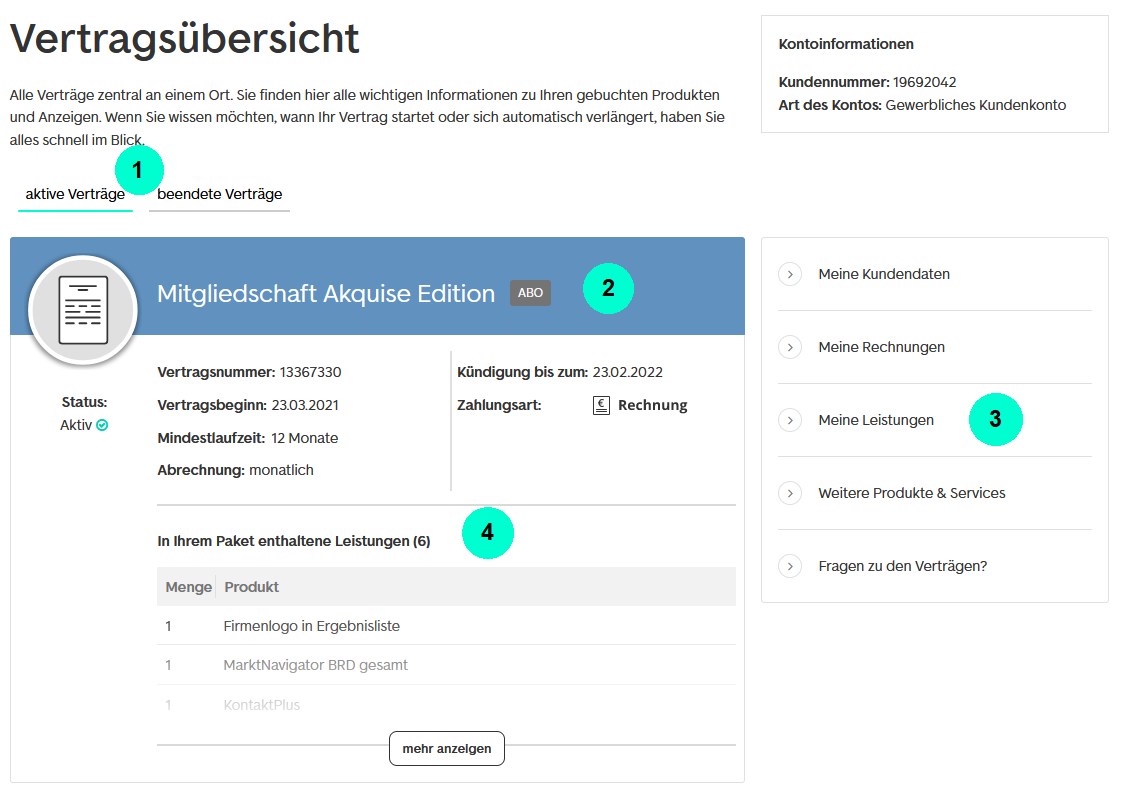The height and width of the screenshot is (797, 1126).
Task: Expand chevron beside Fragen zu den Verträgen
Action: click(790, 566)
